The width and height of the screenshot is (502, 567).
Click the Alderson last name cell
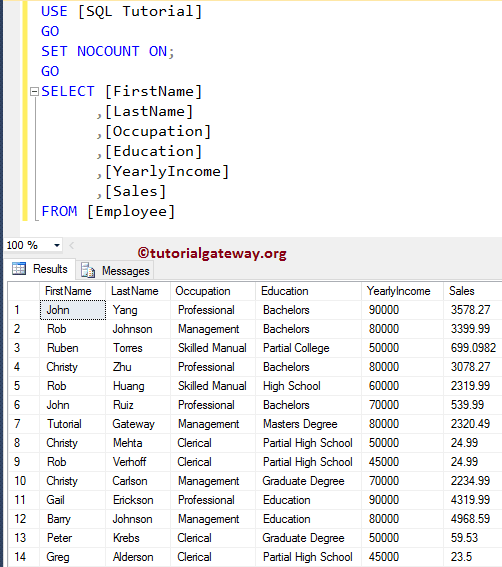138,557
